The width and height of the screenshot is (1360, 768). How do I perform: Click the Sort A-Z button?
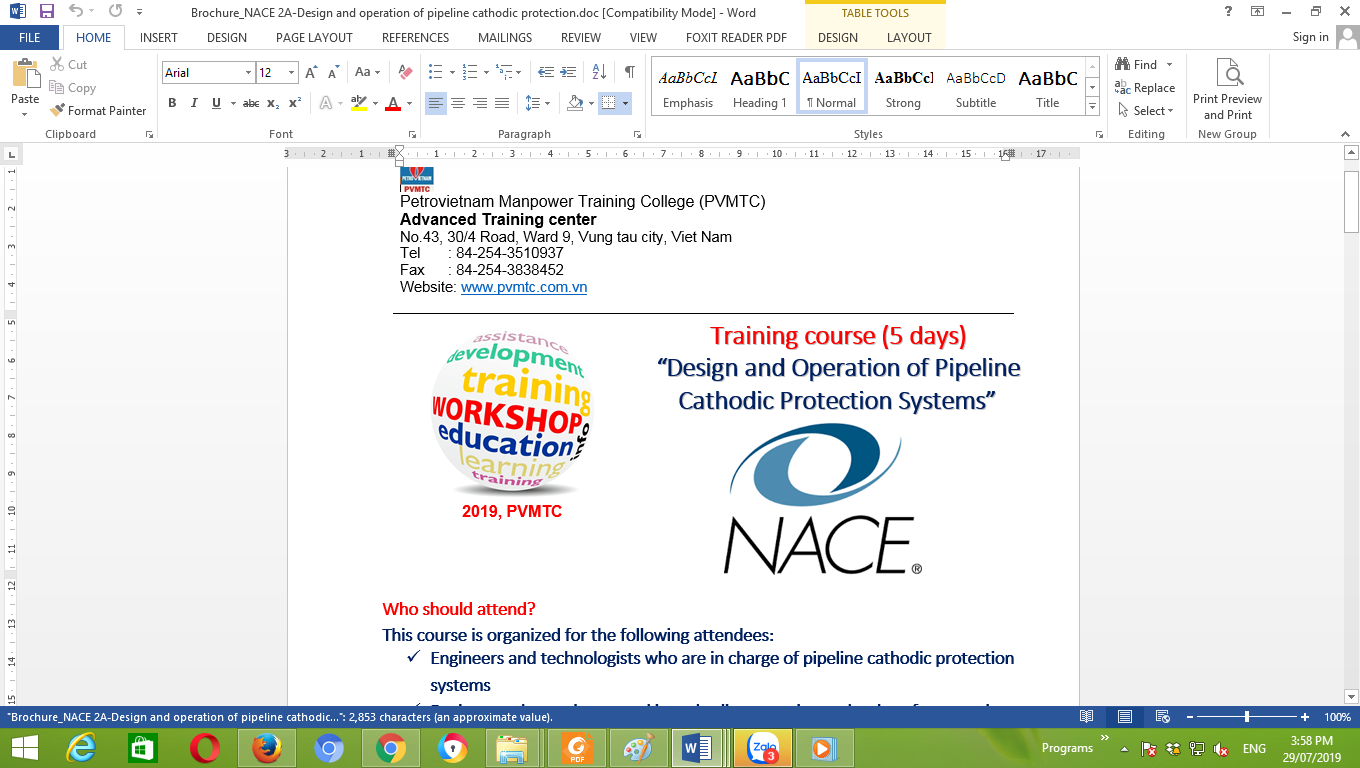tap(599, 72)
